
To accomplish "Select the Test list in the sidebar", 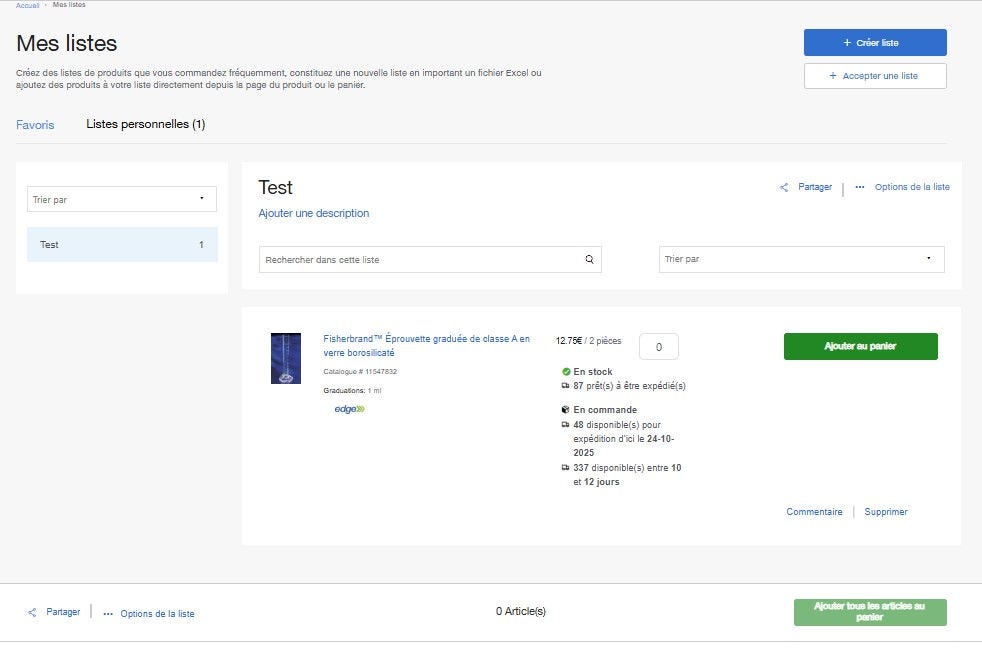I will [121, 244].
